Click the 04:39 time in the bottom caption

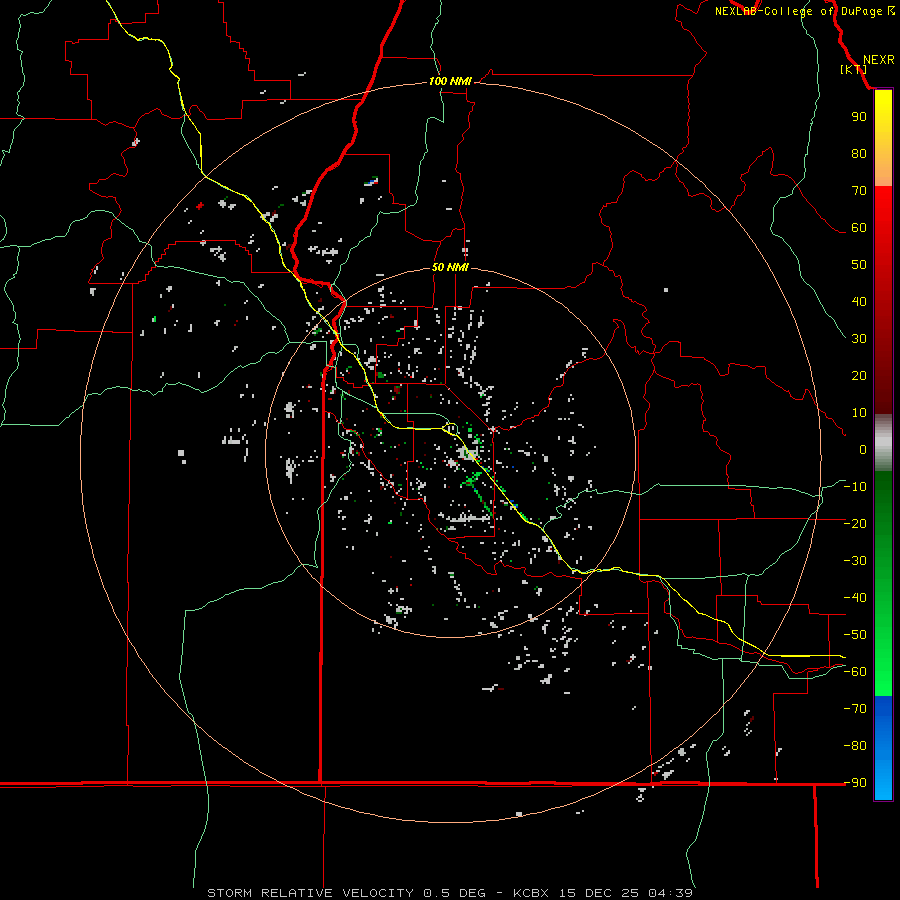pyautogui.click(x=670, y=893)
